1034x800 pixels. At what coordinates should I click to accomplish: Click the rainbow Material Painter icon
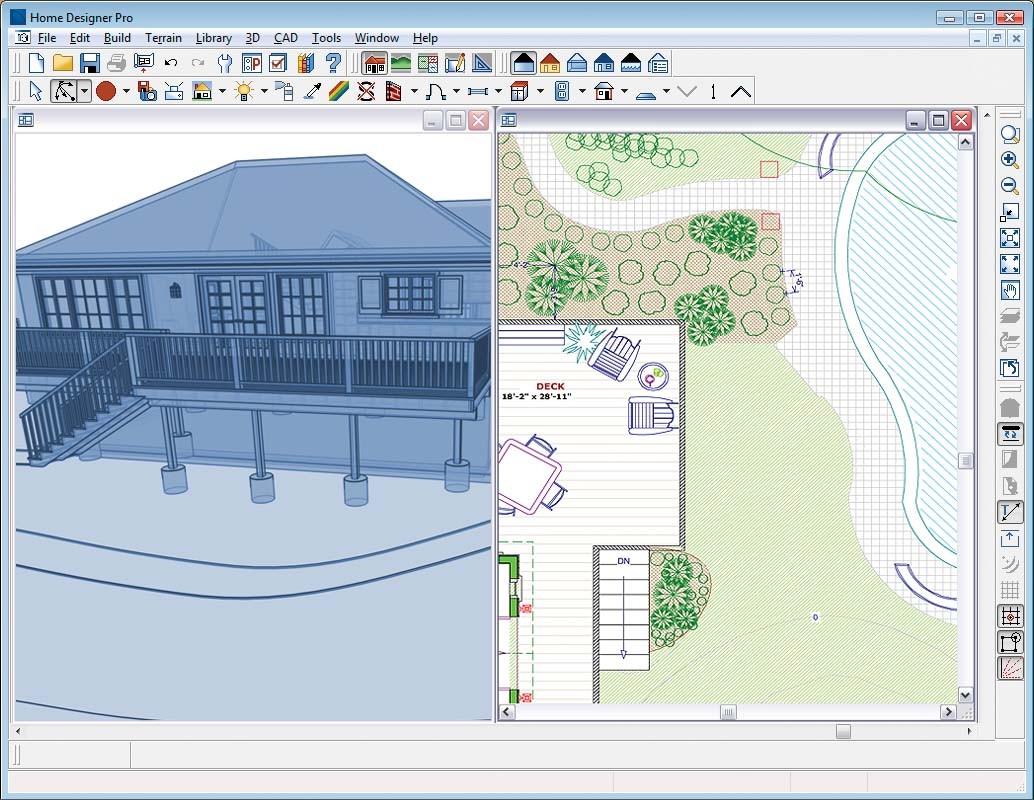pyautogui.click(x=339, y=92)
